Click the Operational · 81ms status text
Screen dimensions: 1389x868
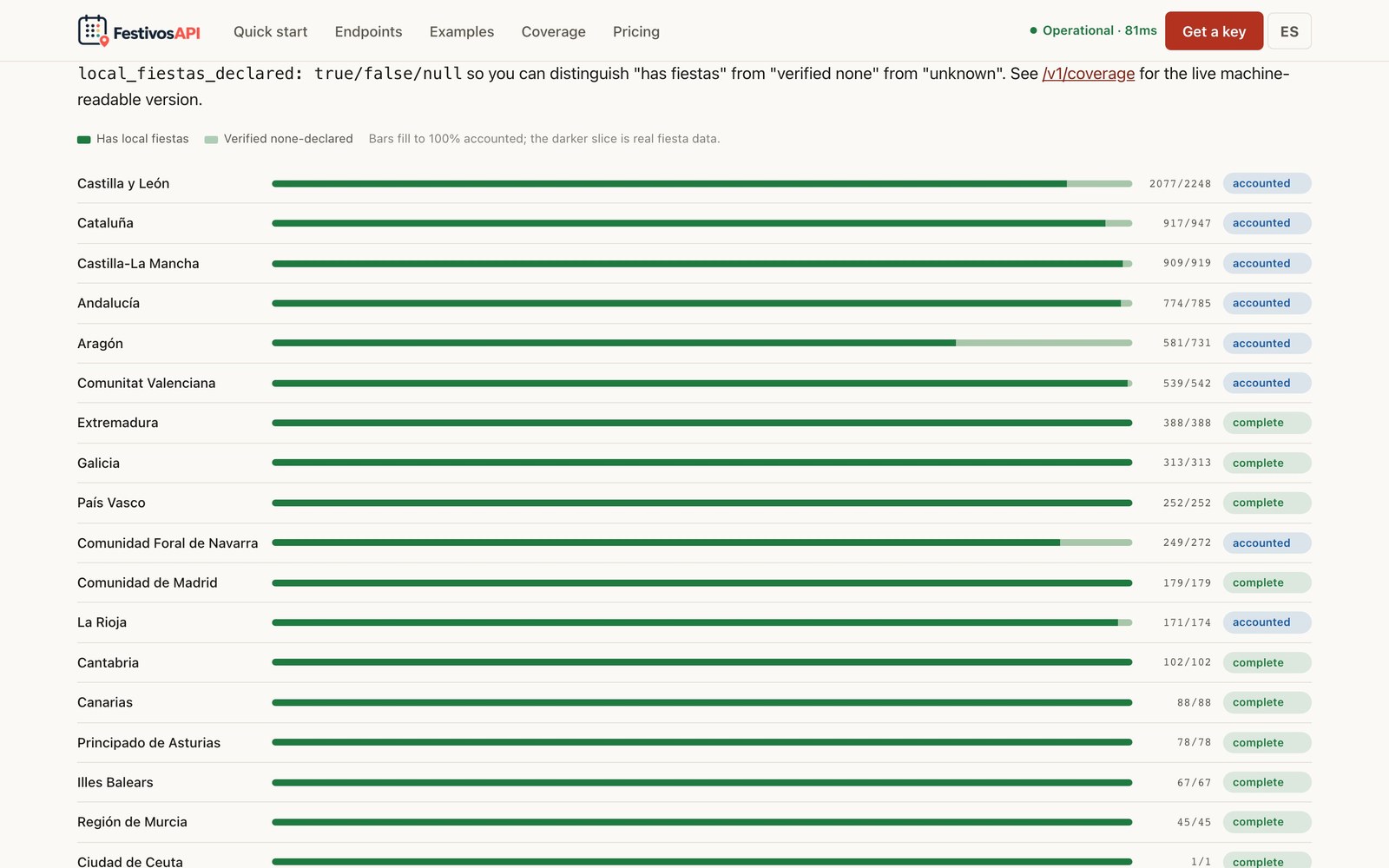1100,30
